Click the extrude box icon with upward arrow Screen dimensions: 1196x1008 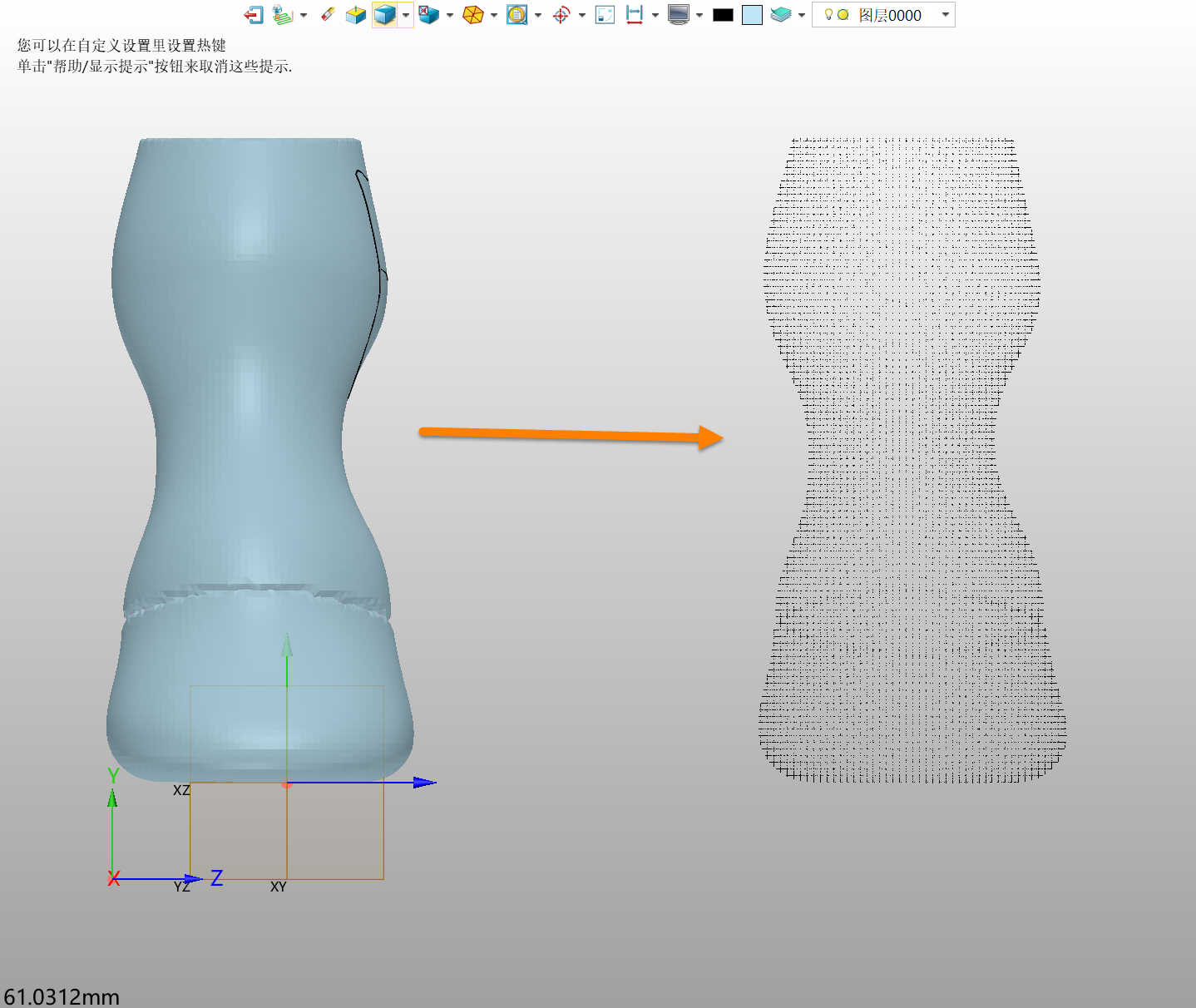point(356,15)
